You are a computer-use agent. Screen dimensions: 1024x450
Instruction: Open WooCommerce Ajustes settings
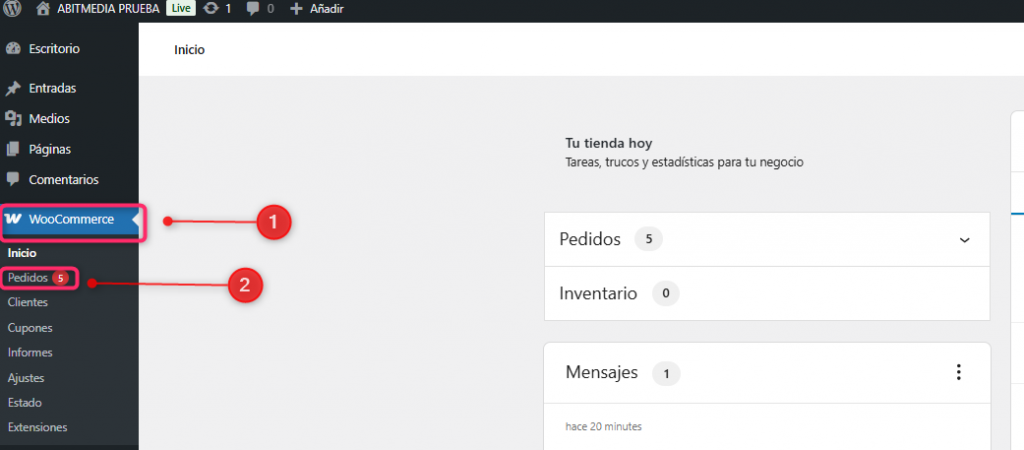click(25, 378)
